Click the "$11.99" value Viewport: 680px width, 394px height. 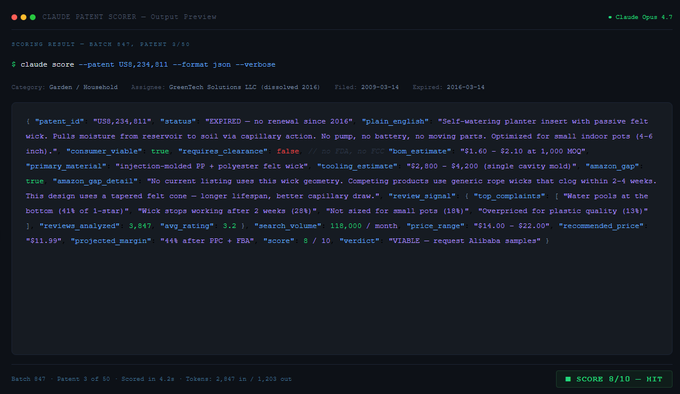44,241
